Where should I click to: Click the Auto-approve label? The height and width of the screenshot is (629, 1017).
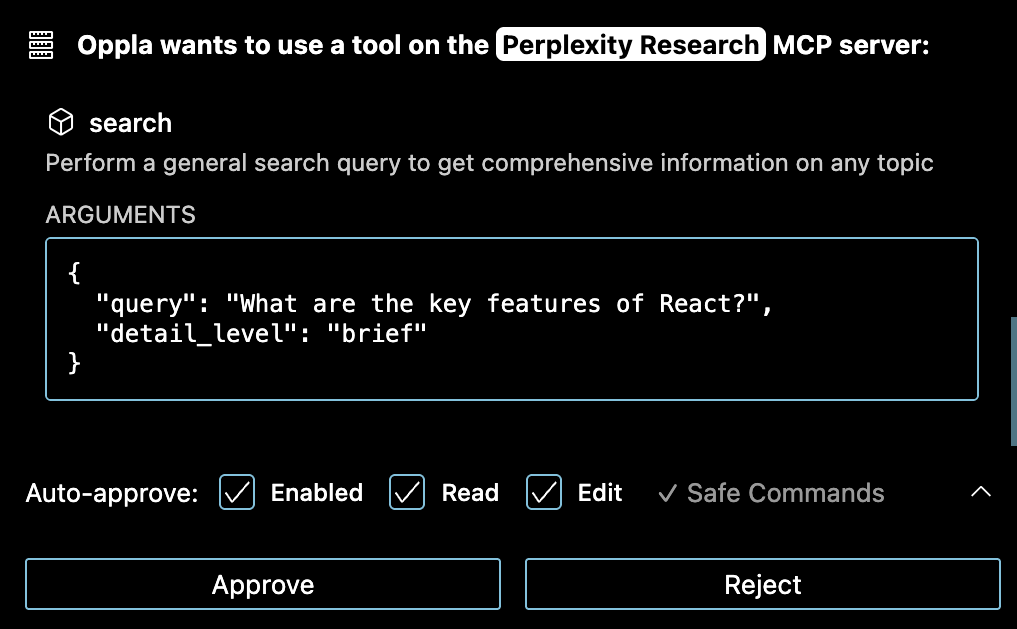coord(112,493)
